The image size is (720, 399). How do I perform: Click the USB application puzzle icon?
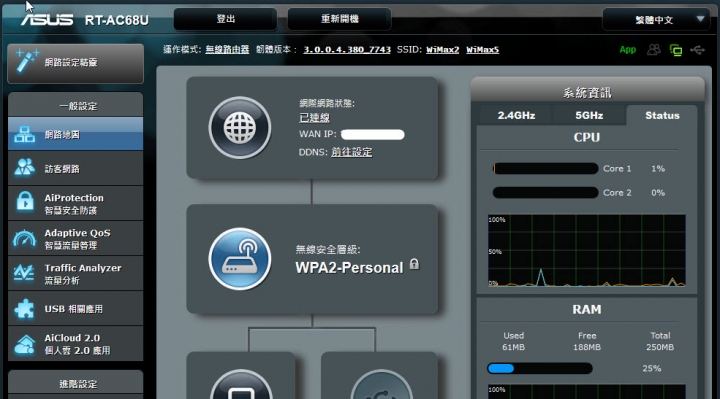point(24,309)
